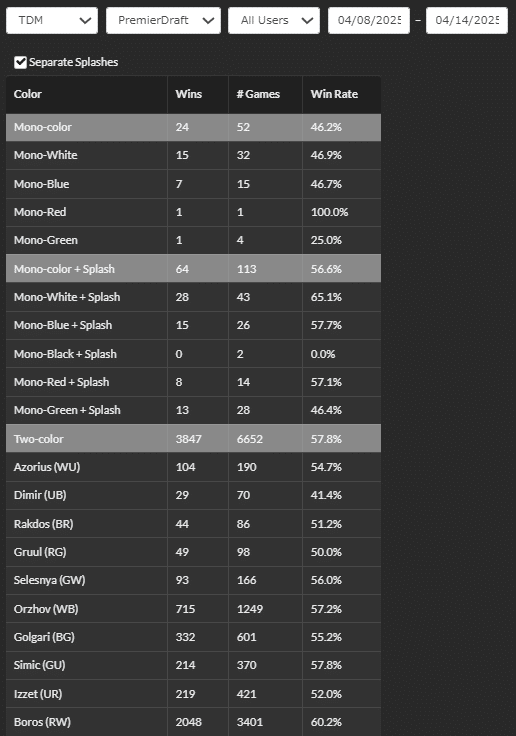Uncheck the Separate Splashes checkbox

tap(20, 62)
